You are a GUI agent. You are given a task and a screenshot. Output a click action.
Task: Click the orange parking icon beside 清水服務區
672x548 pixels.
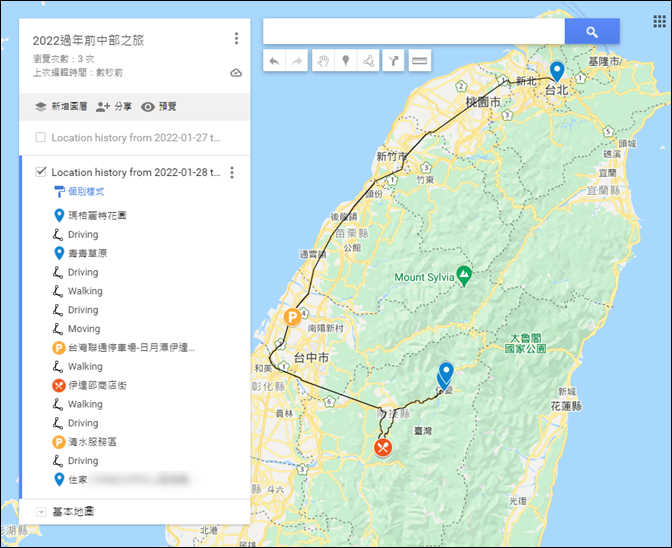click(x=59, y=442)
